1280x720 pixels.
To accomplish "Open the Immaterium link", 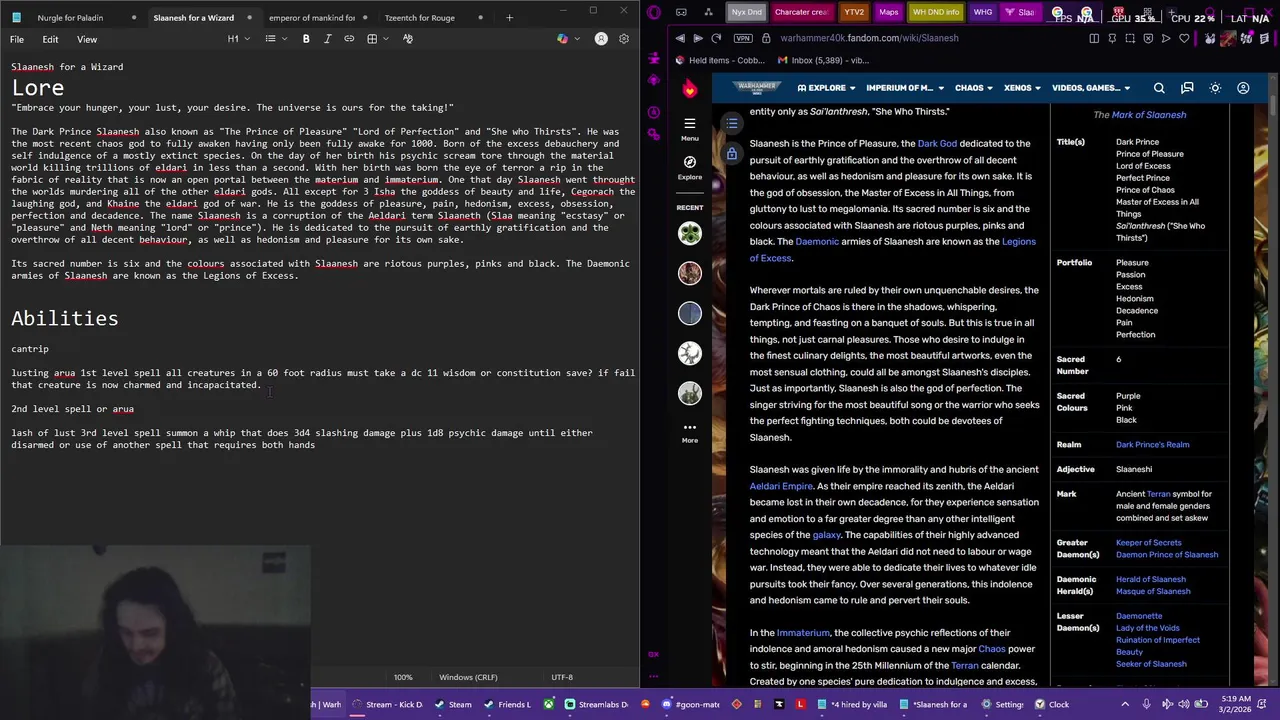I will [x=803, y=632].
